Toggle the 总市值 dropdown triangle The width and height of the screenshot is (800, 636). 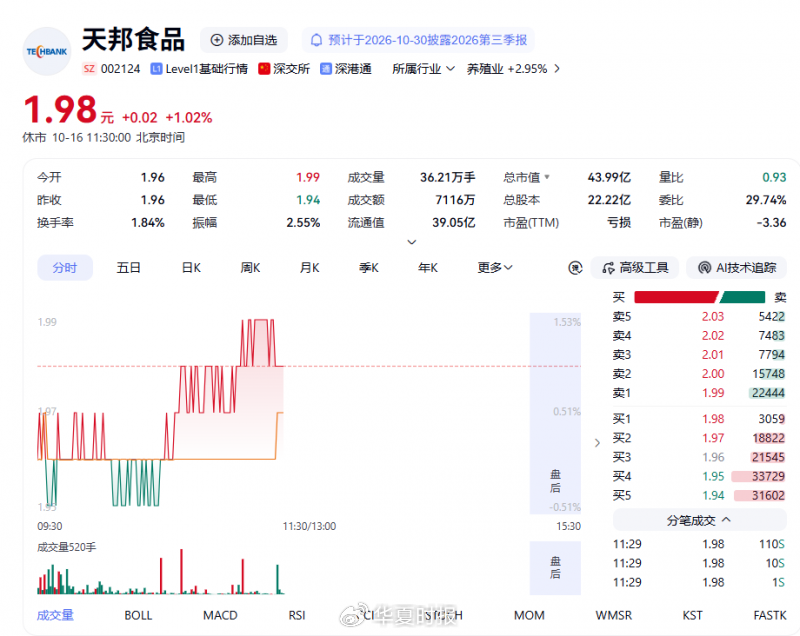pyautogui.click(x=547, y=177)
